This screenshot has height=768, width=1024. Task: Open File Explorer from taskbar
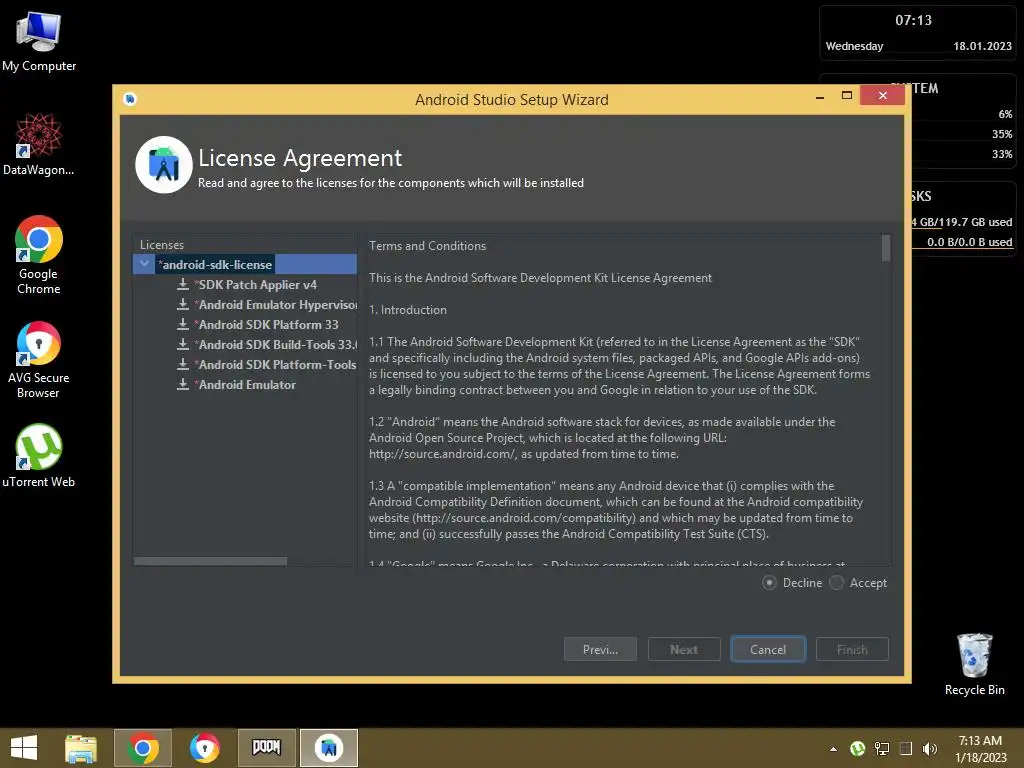click(81, 748)
